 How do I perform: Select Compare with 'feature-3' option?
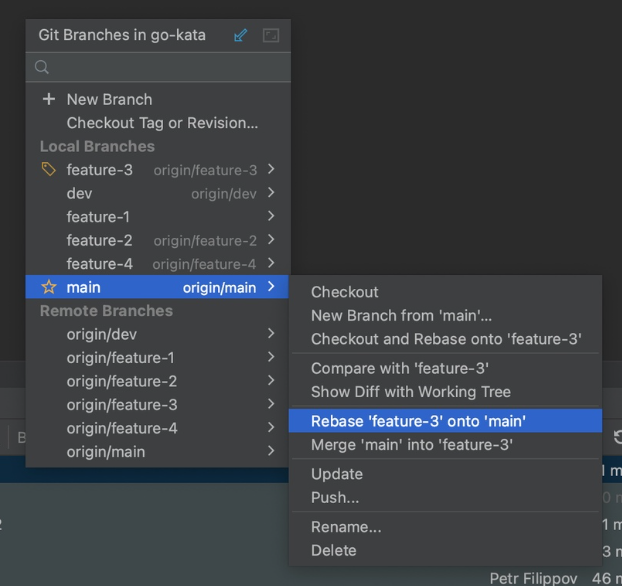click(399, 368)
